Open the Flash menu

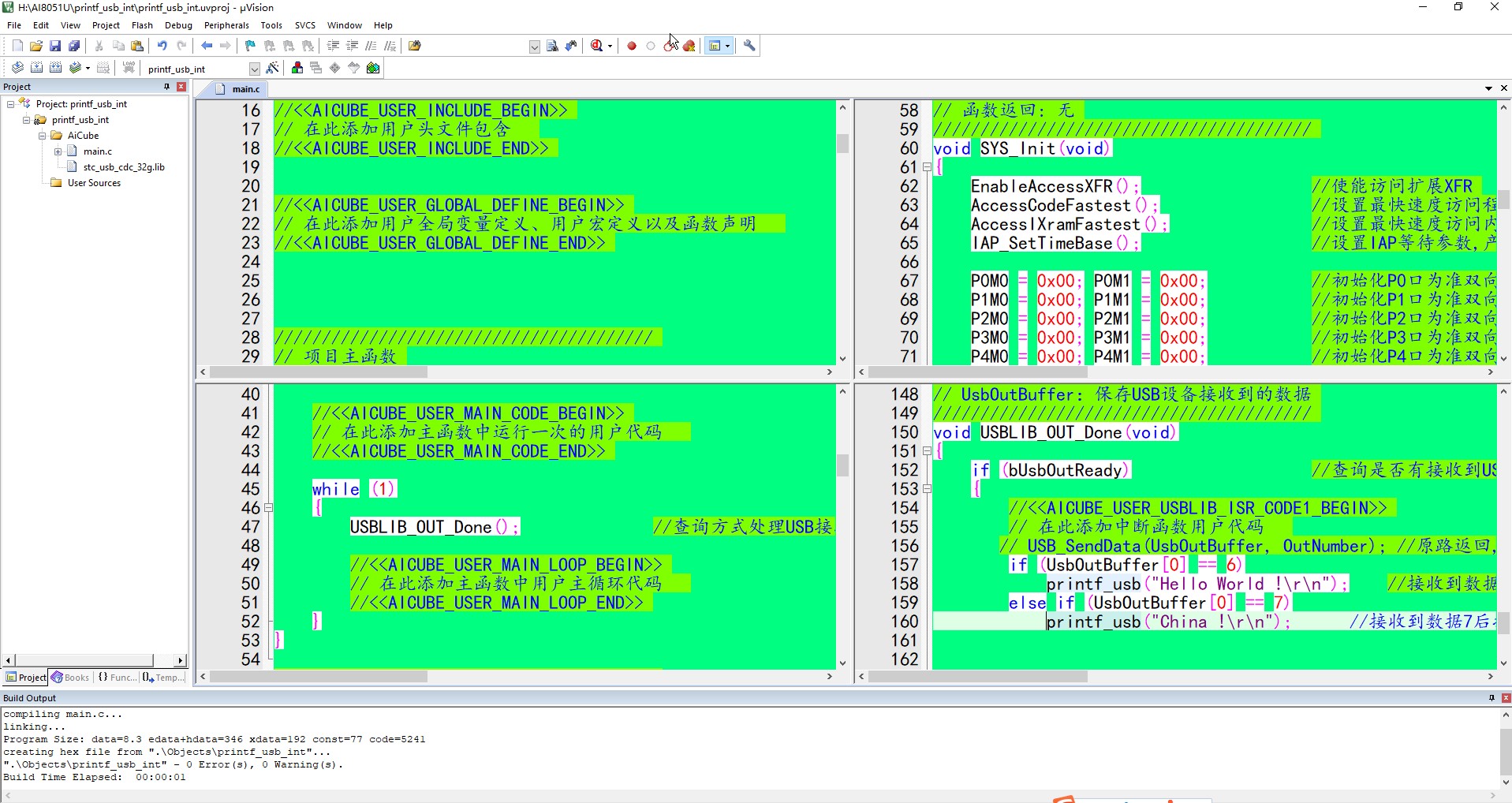click(142, 25)
